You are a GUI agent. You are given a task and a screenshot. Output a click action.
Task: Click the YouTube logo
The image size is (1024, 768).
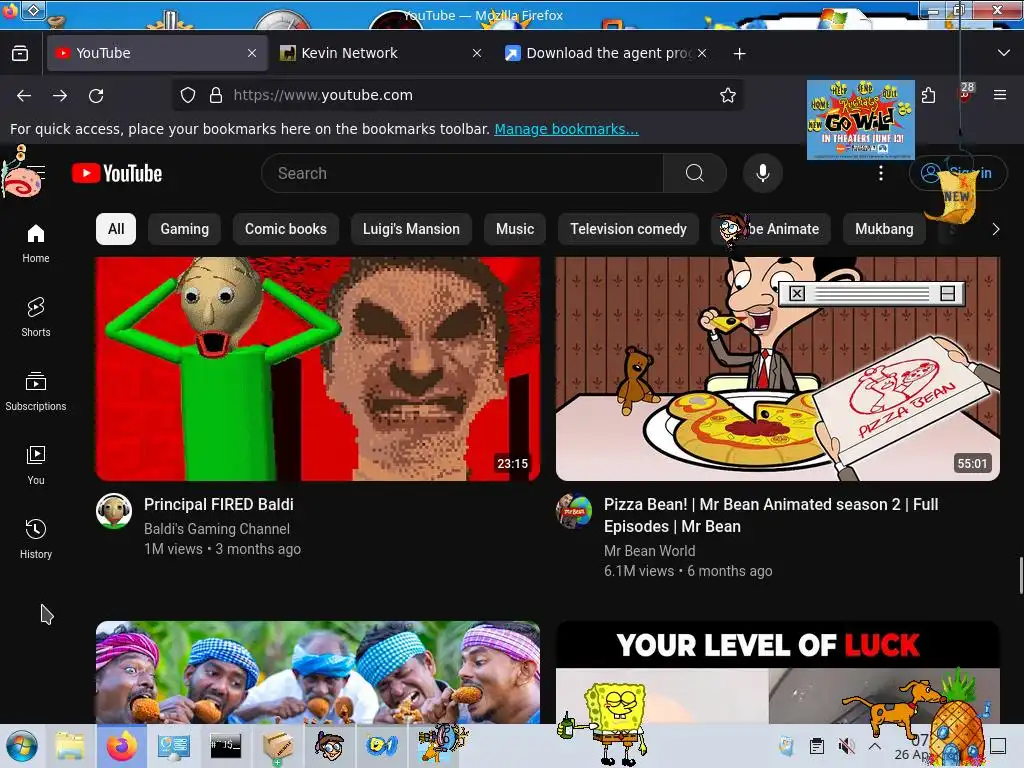tap(117, 174)
